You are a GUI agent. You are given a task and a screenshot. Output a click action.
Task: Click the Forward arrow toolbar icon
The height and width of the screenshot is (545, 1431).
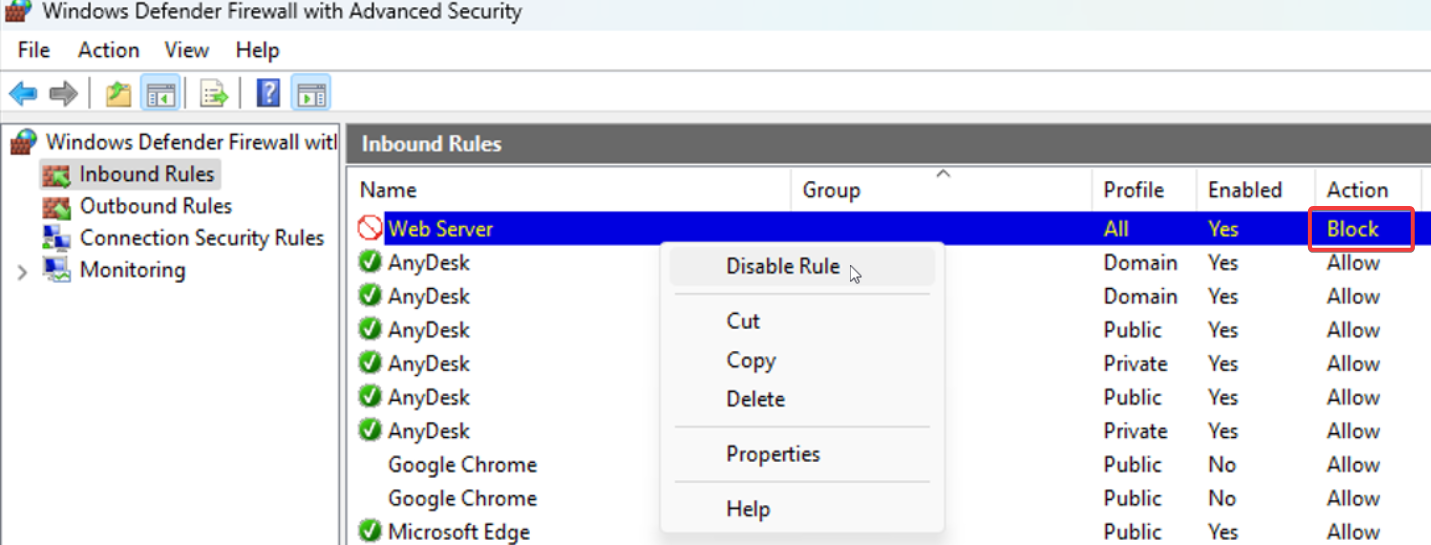click(63, 95)
